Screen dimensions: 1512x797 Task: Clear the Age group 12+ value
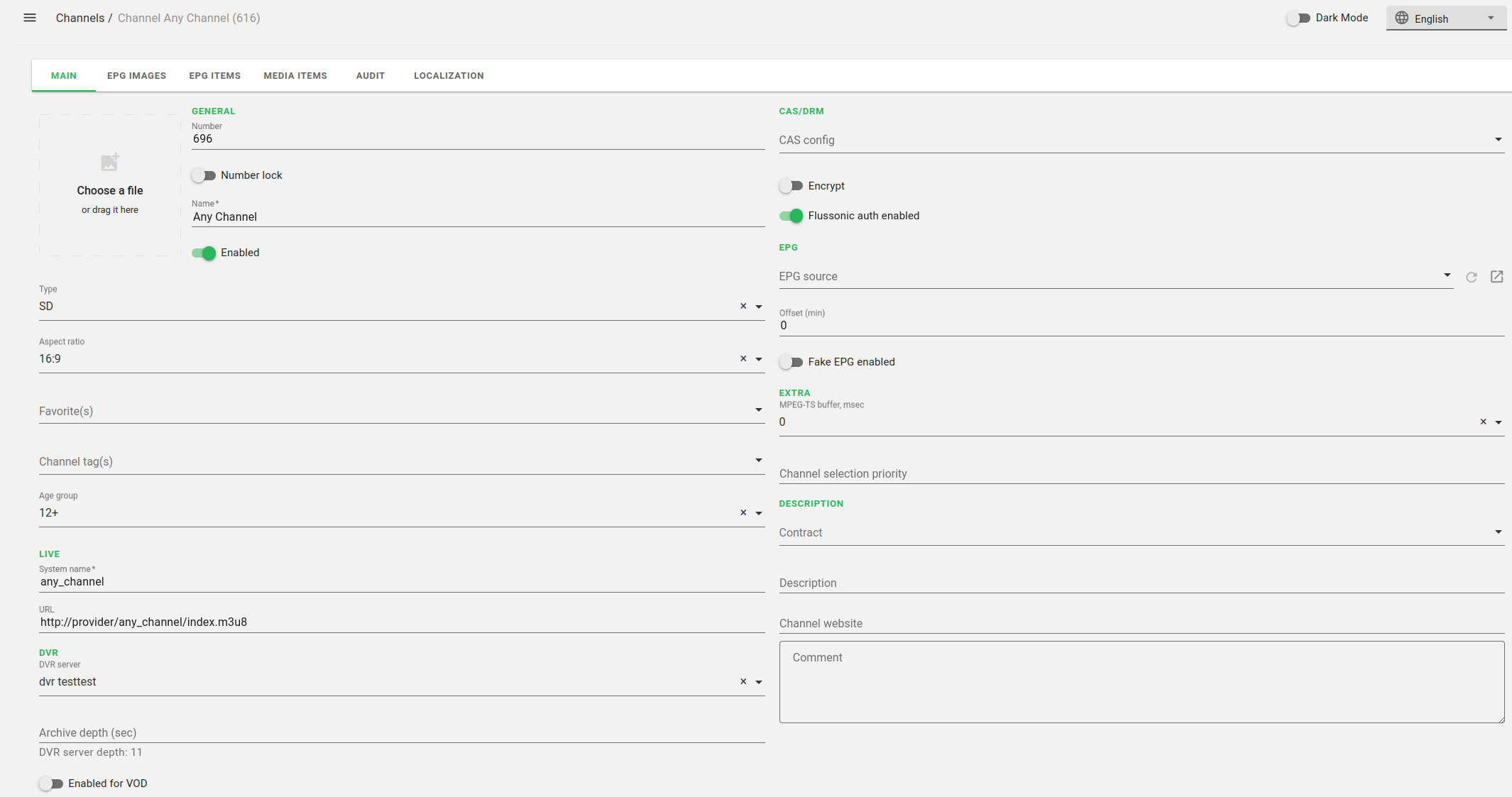(743, 512)
